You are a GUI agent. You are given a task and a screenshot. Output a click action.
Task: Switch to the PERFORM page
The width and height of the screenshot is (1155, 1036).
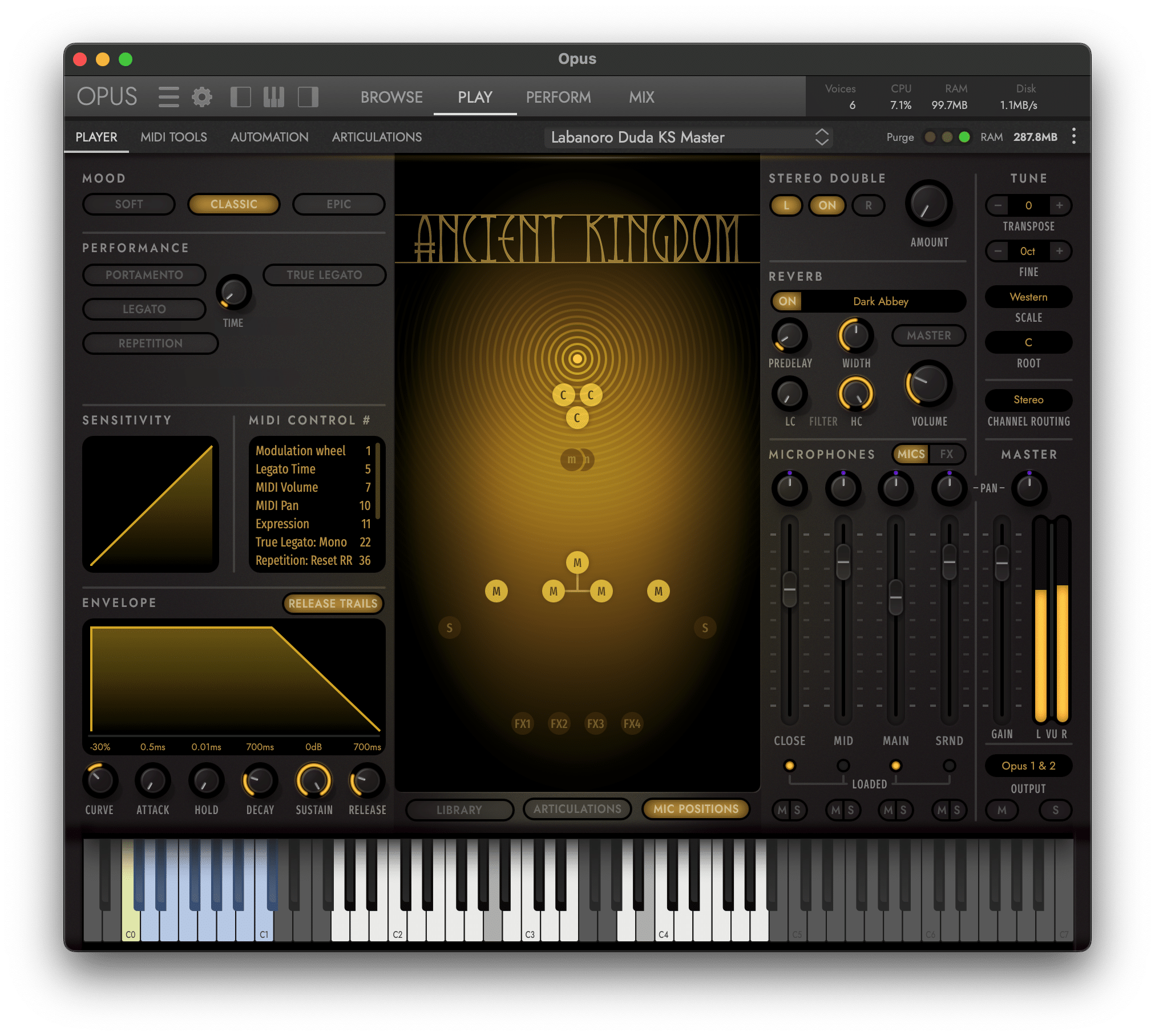pyautogui.click(x=558, y=97)
